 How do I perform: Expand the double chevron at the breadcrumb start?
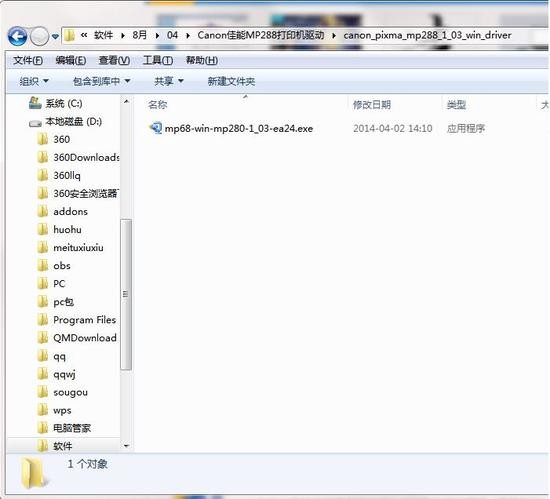click(x=84, y=35)
